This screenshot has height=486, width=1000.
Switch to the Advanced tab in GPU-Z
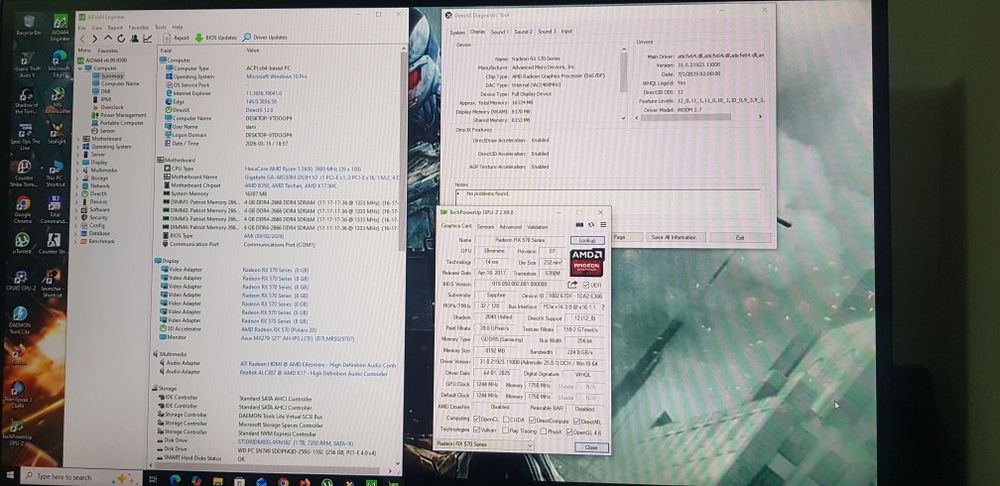[510, 227]
